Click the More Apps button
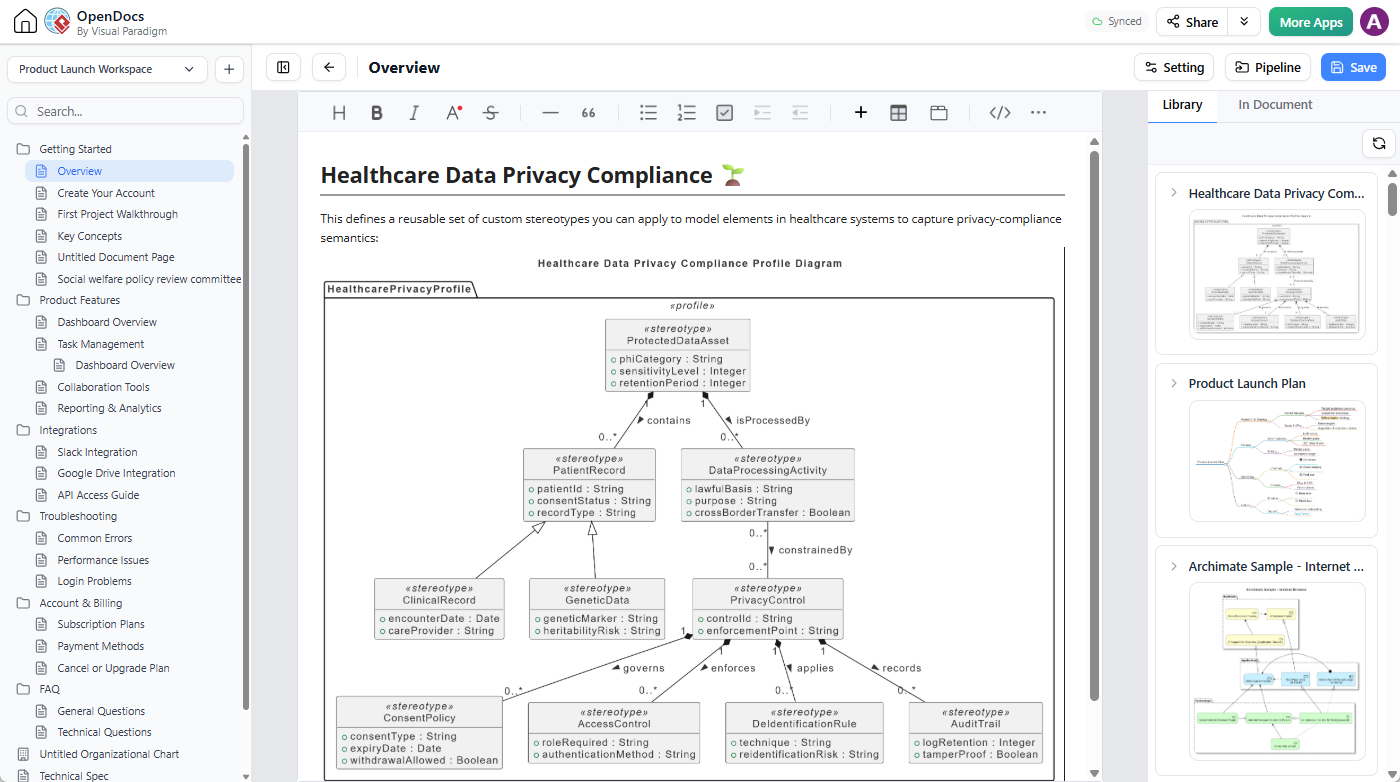 click(1311, 22)
